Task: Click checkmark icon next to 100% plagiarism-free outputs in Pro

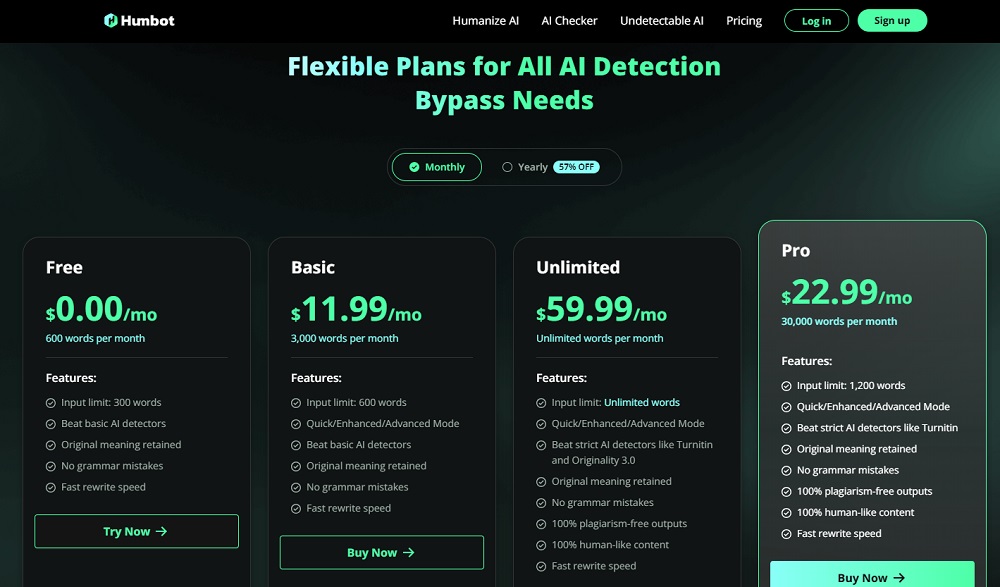Action: (x=786, y=491)
